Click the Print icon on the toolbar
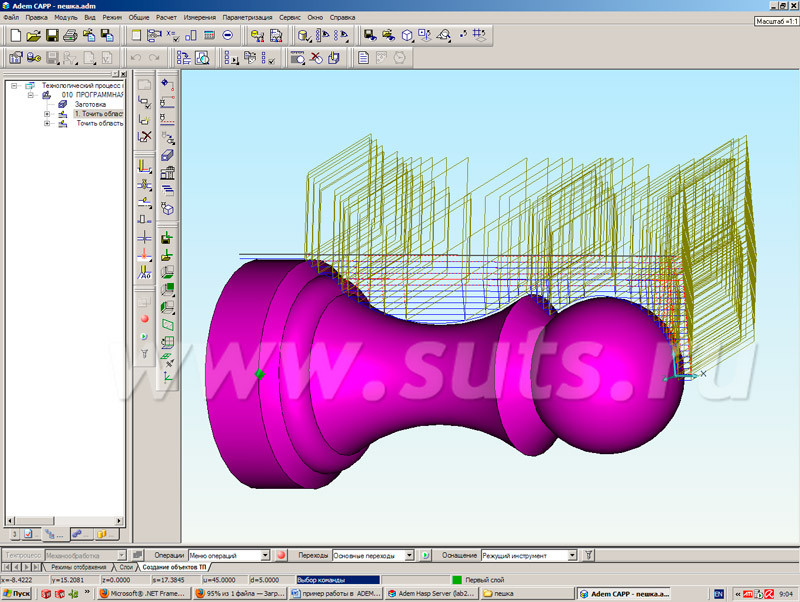The image size is (800, 602). tap(70, 37)
